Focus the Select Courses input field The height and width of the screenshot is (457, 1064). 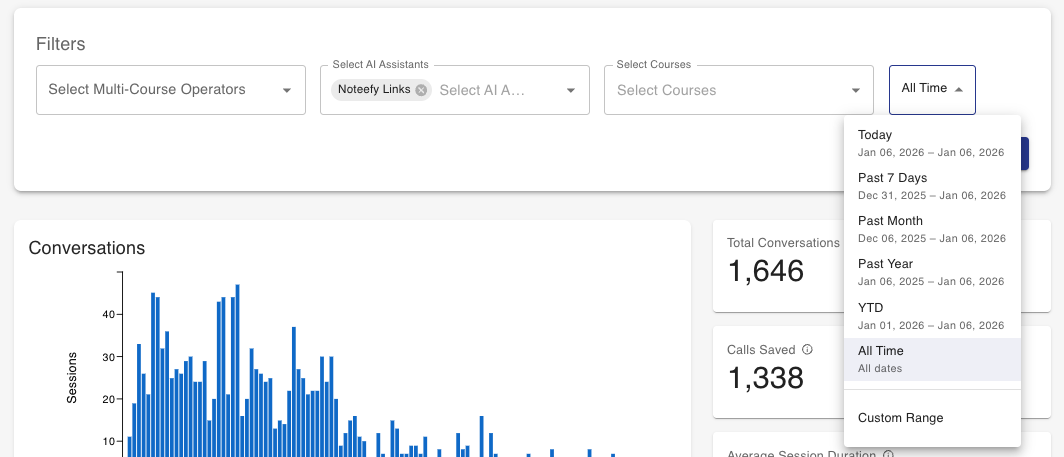(725, 90)
